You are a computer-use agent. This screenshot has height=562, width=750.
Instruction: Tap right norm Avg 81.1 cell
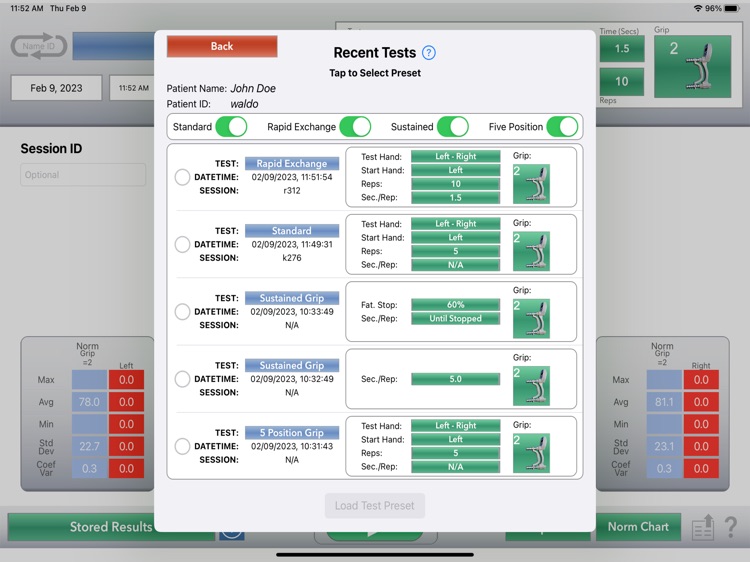coord(664,402)
